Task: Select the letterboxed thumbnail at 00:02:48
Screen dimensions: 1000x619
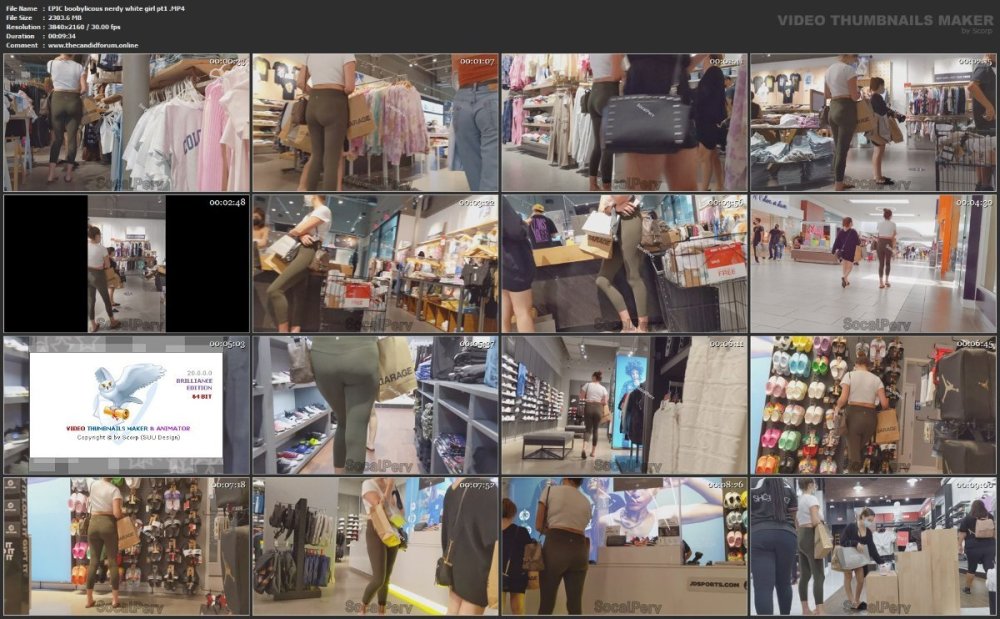Action: click(x=126, y=264)
